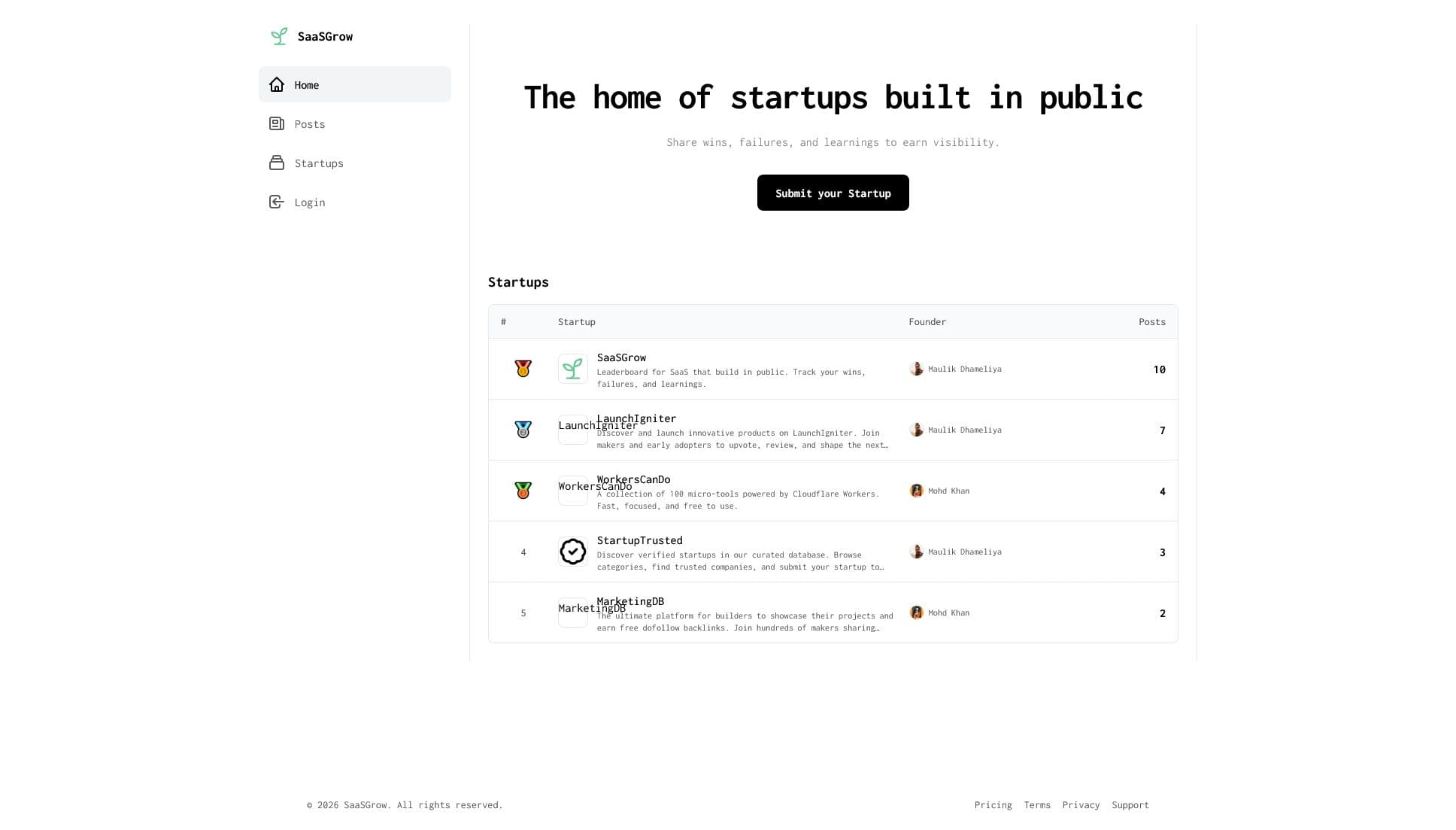1456x830 pixels.
Task: Click the StartupTrusted verified badge icon
Action: pos(572,551)
